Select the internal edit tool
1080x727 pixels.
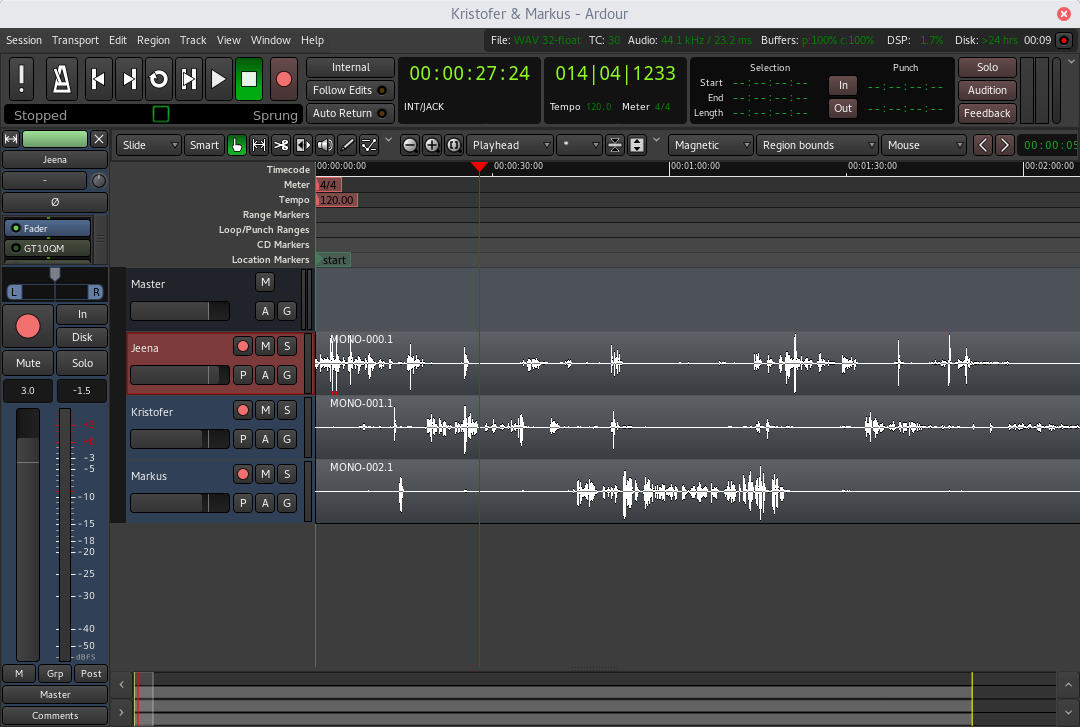[x=369, y=145]
